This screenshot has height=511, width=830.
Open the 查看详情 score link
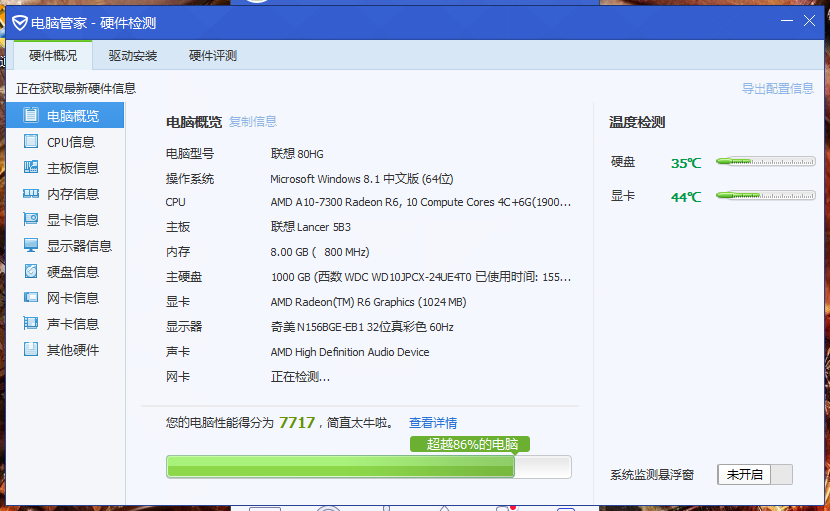432,423
